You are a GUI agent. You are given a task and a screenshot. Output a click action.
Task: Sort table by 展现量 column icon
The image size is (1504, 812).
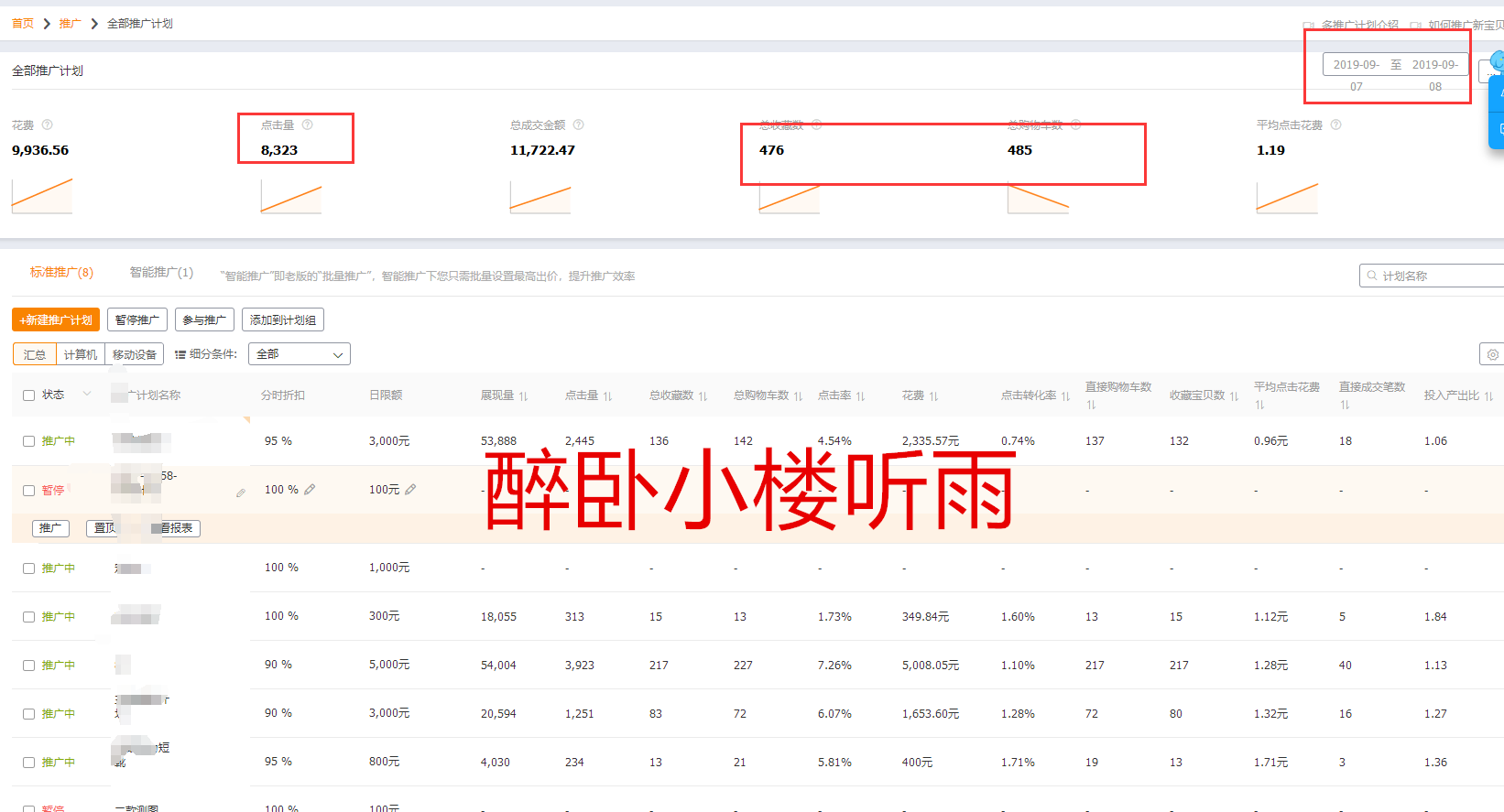(524, 396)
